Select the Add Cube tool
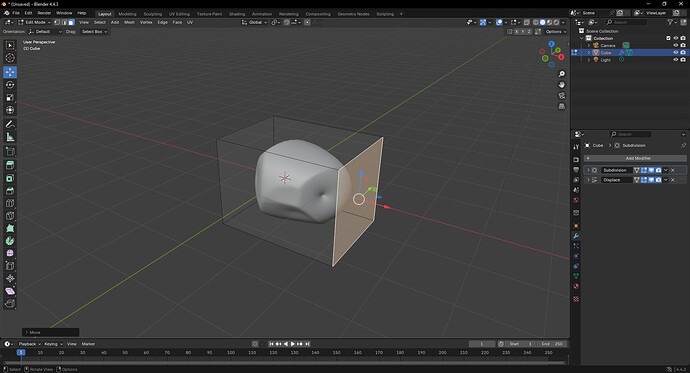Viewport: 690px width, 373px height. [10, 152]
